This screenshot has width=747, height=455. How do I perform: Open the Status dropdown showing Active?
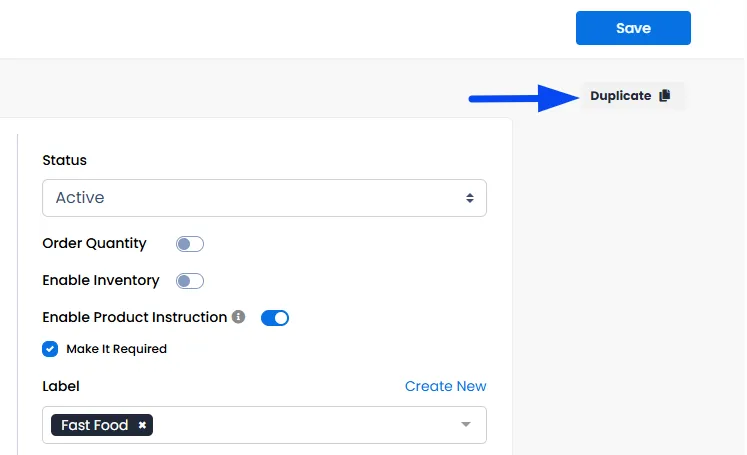coord(264,198)
